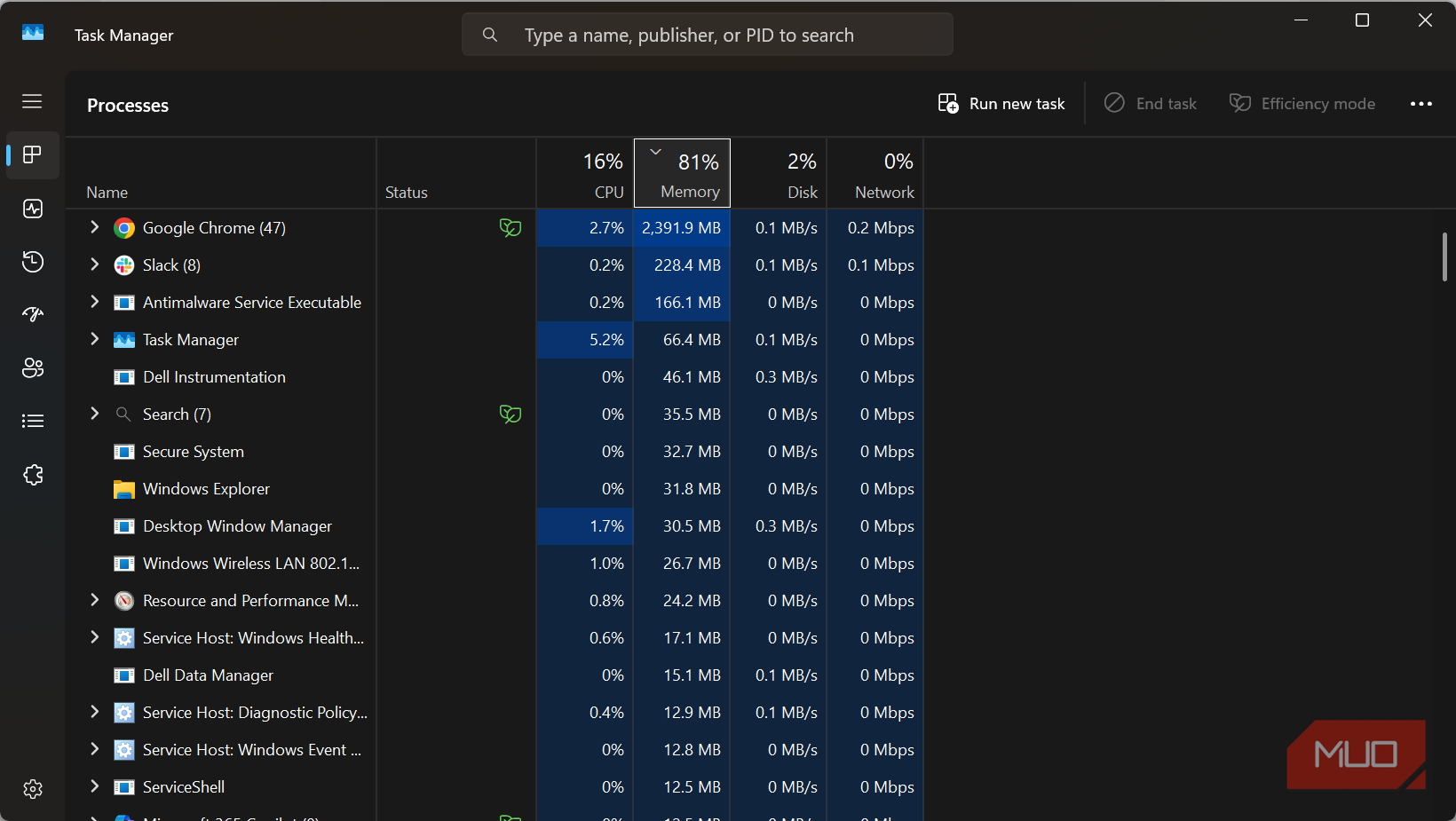Expand the Task Manager process row
The width and height of the screenshot is (1456, 821).
pos(94,339)
